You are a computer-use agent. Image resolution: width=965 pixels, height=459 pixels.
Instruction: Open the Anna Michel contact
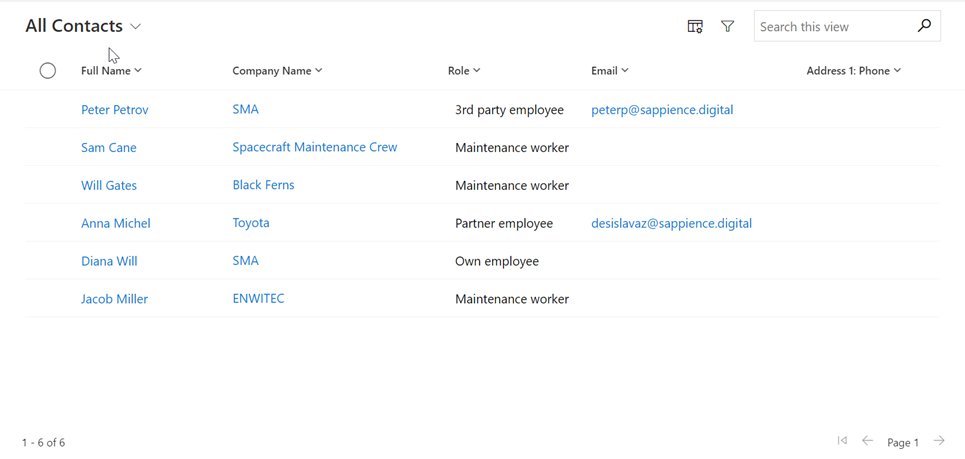click(116, 223)
